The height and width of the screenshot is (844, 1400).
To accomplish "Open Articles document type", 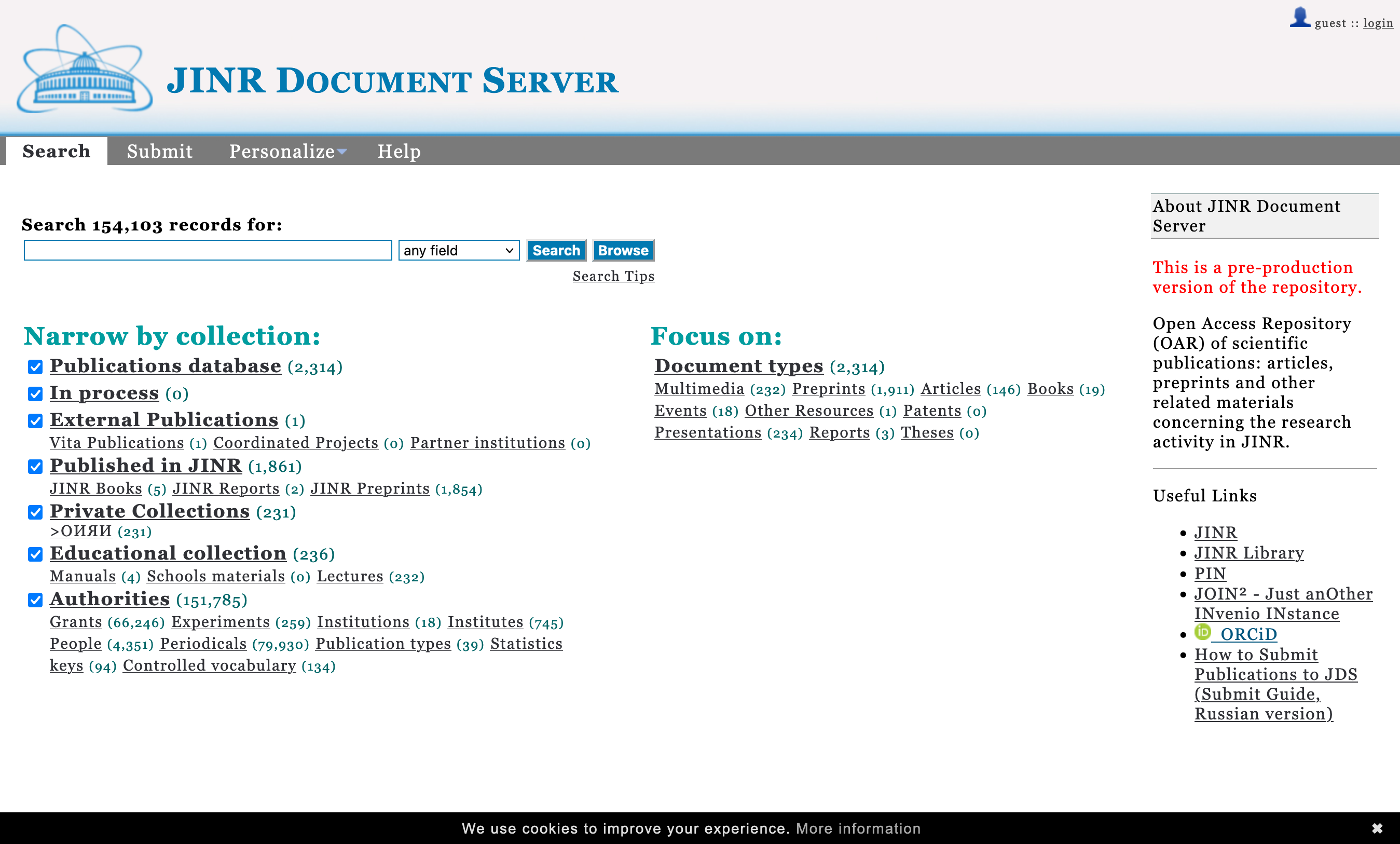I will tap(951, 389).
